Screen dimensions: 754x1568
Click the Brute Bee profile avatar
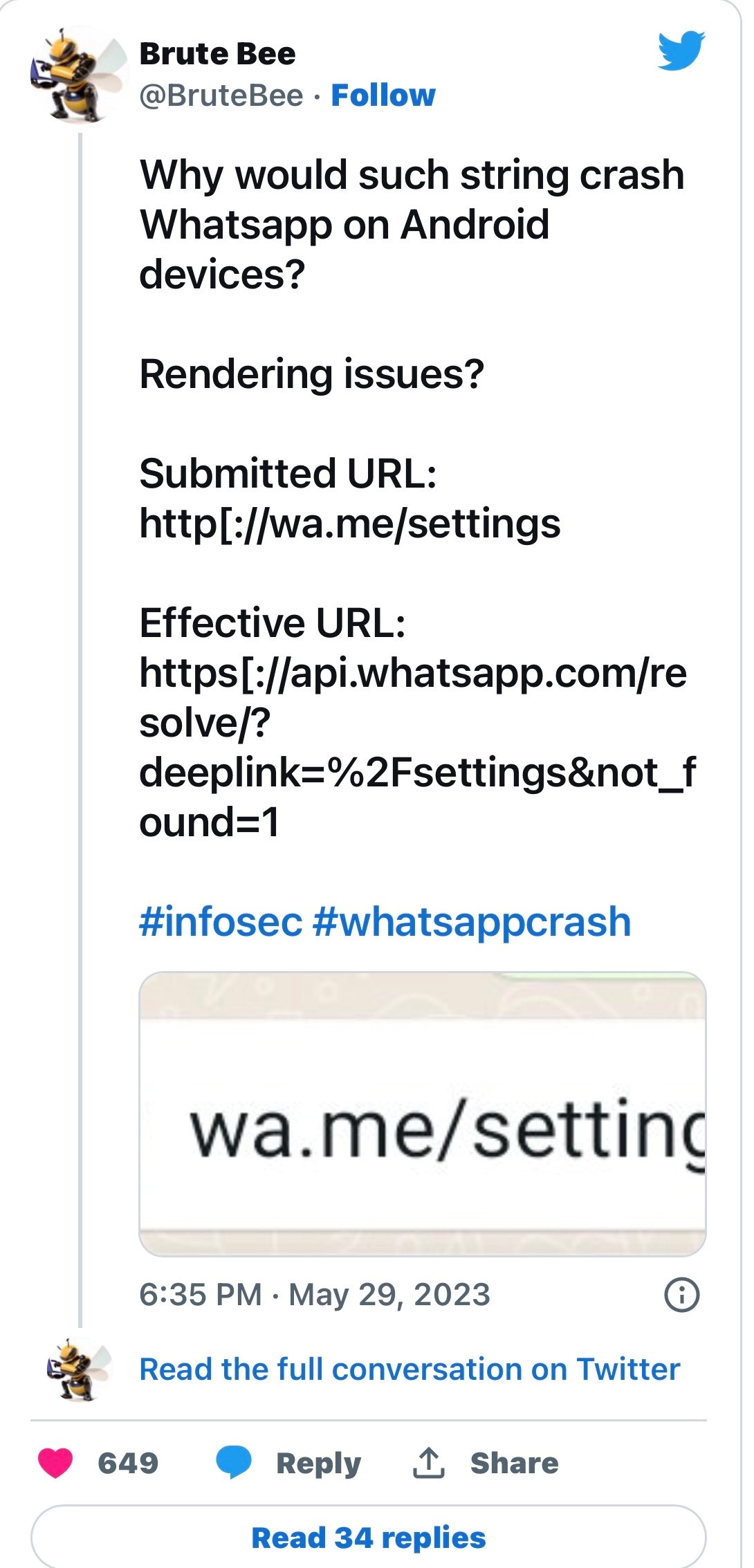pos(80,75)
